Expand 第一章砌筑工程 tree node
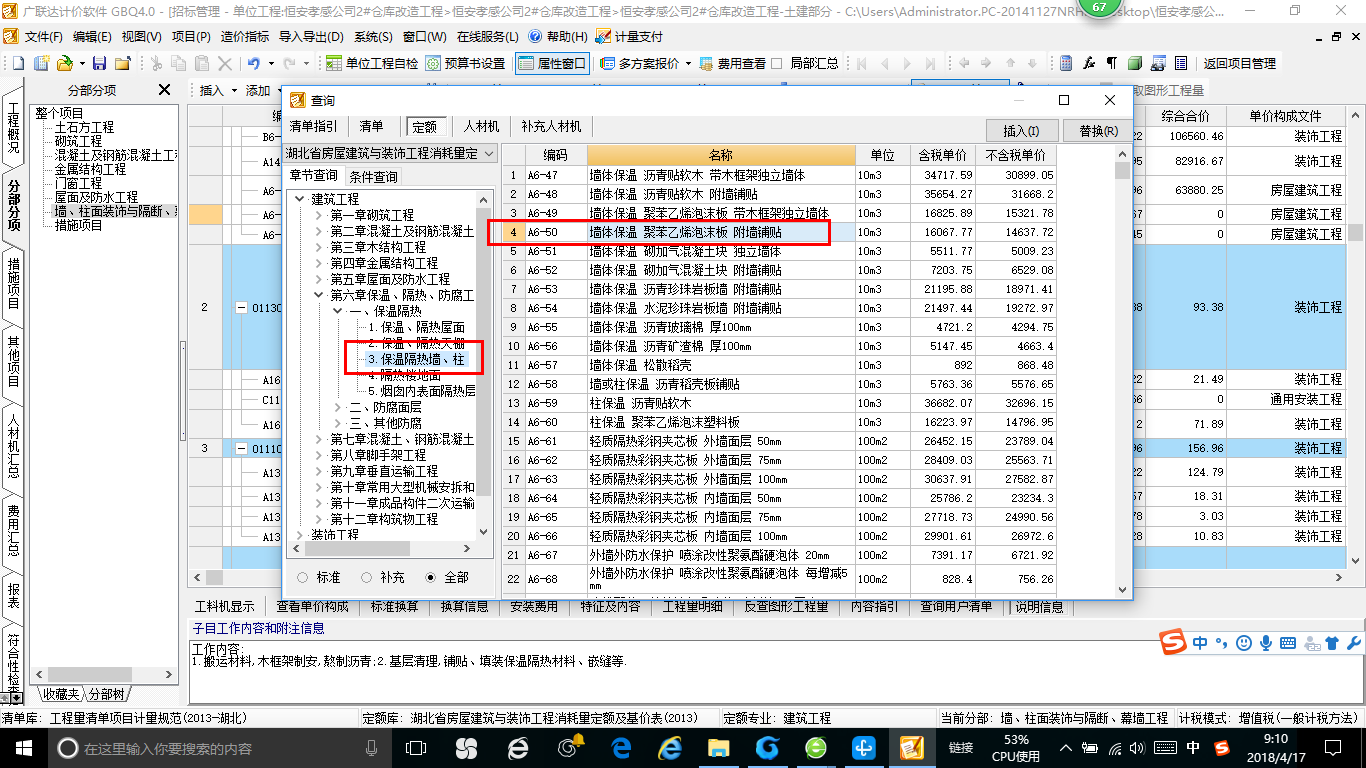Image resolution: width=1366 pixels, height=768 pixels. 318,215
